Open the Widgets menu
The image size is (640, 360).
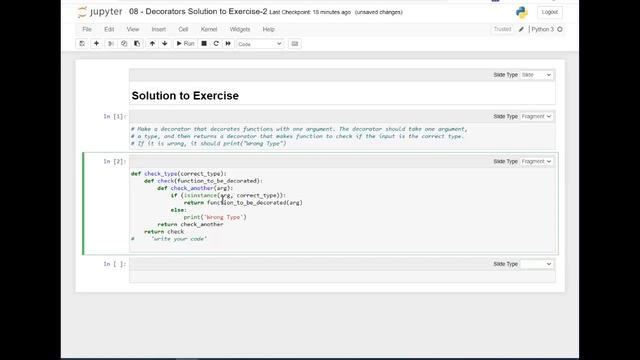pos(240,29)
